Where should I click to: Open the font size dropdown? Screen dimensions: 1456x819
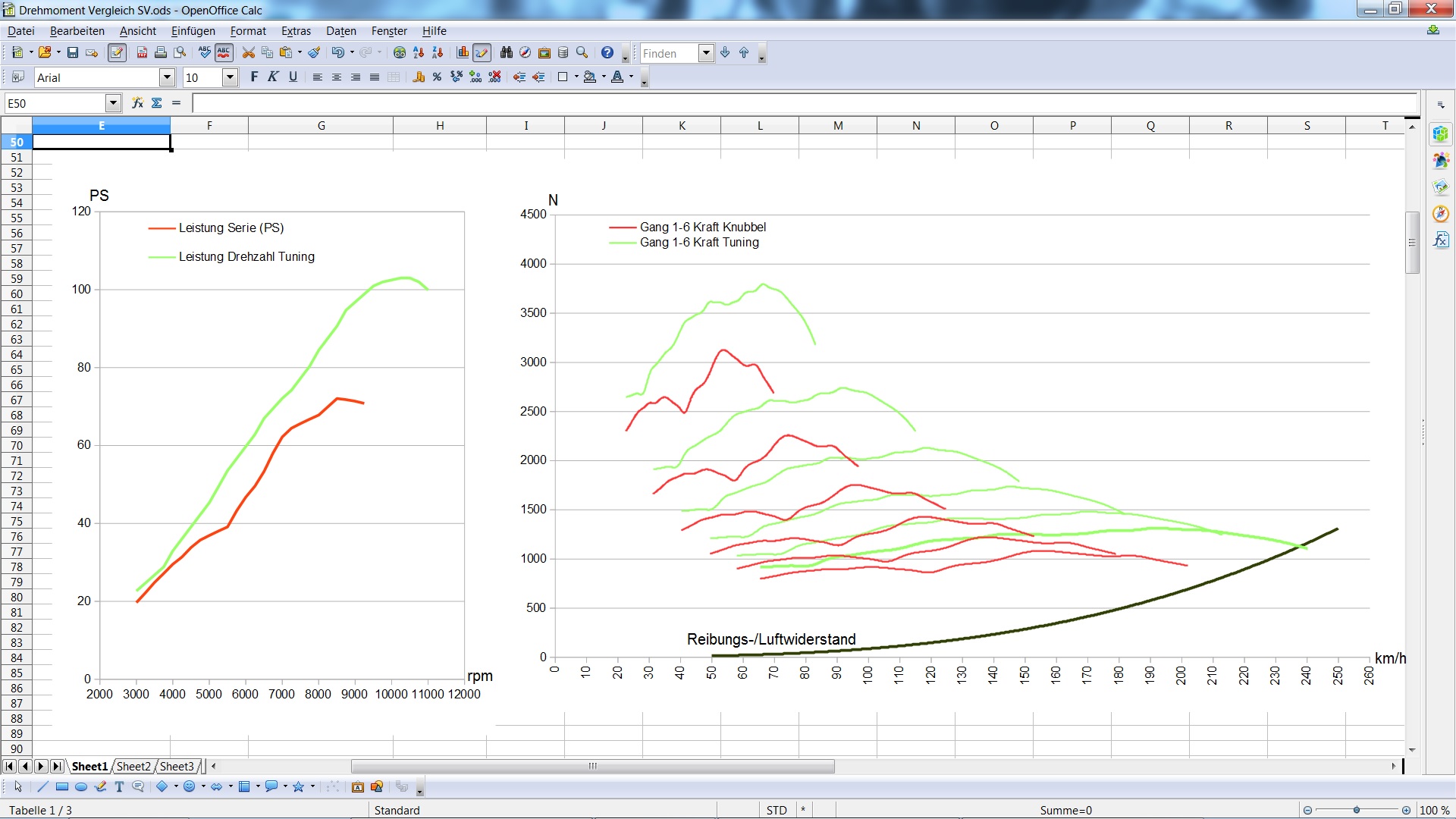coord(230,77)
